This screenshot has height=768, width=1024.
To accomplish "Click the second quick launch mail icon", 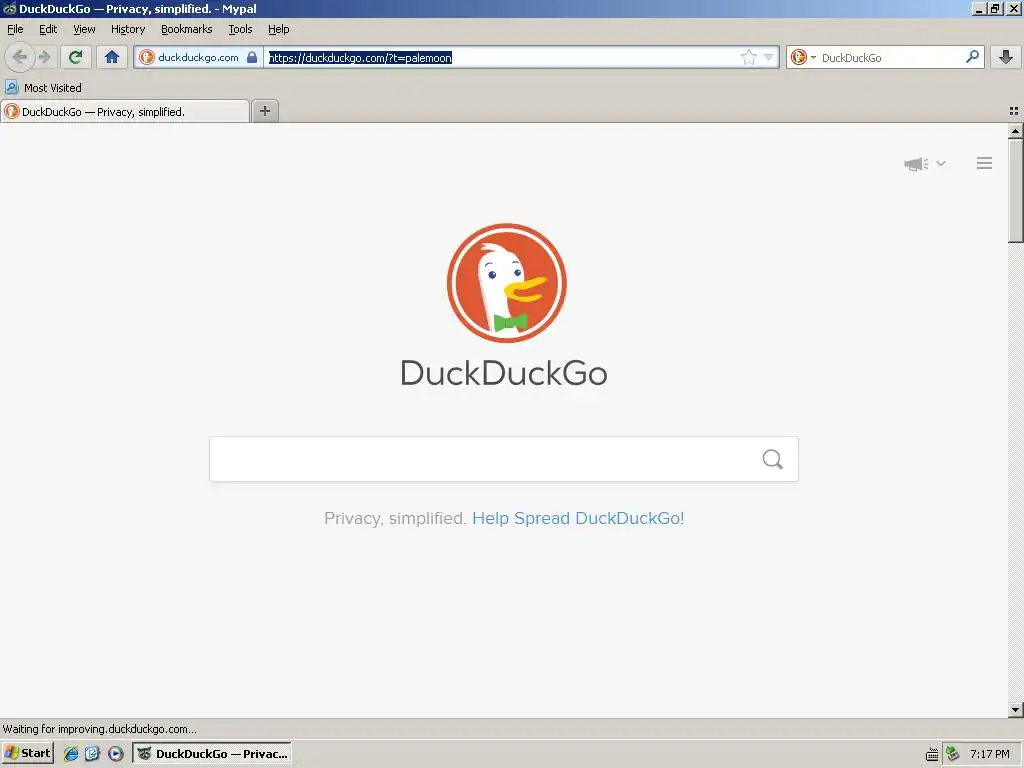I will (x=93, y=754).
